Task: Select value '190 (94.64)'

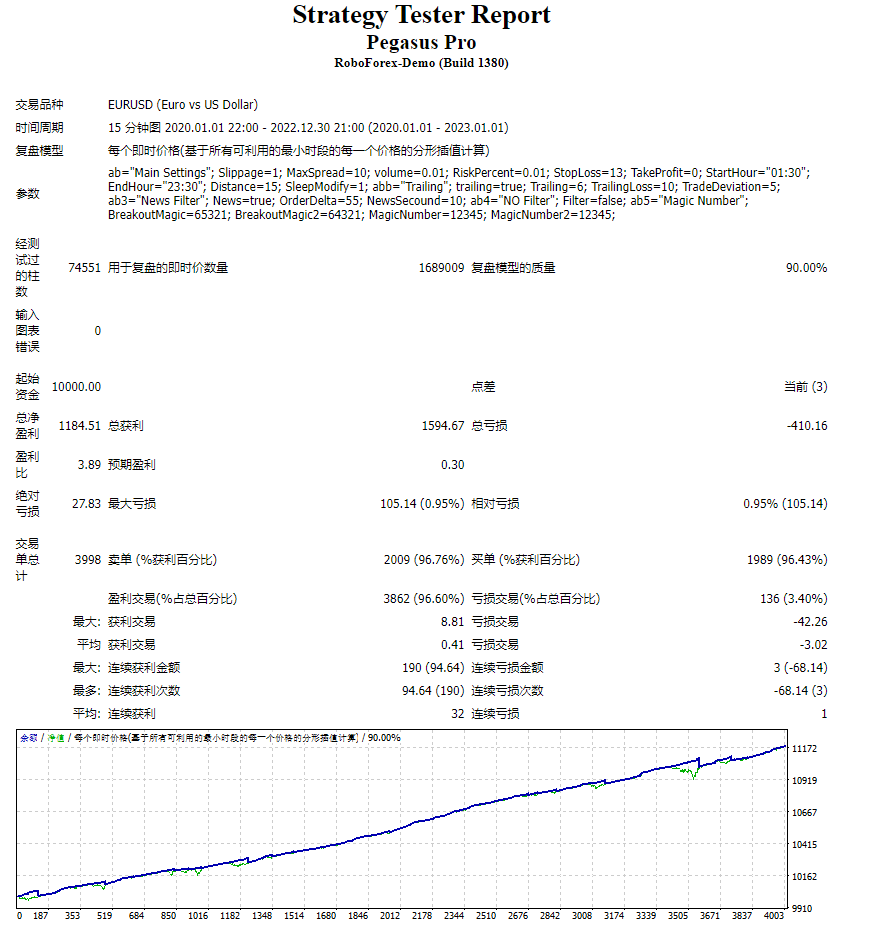Action: click(433, 667)
